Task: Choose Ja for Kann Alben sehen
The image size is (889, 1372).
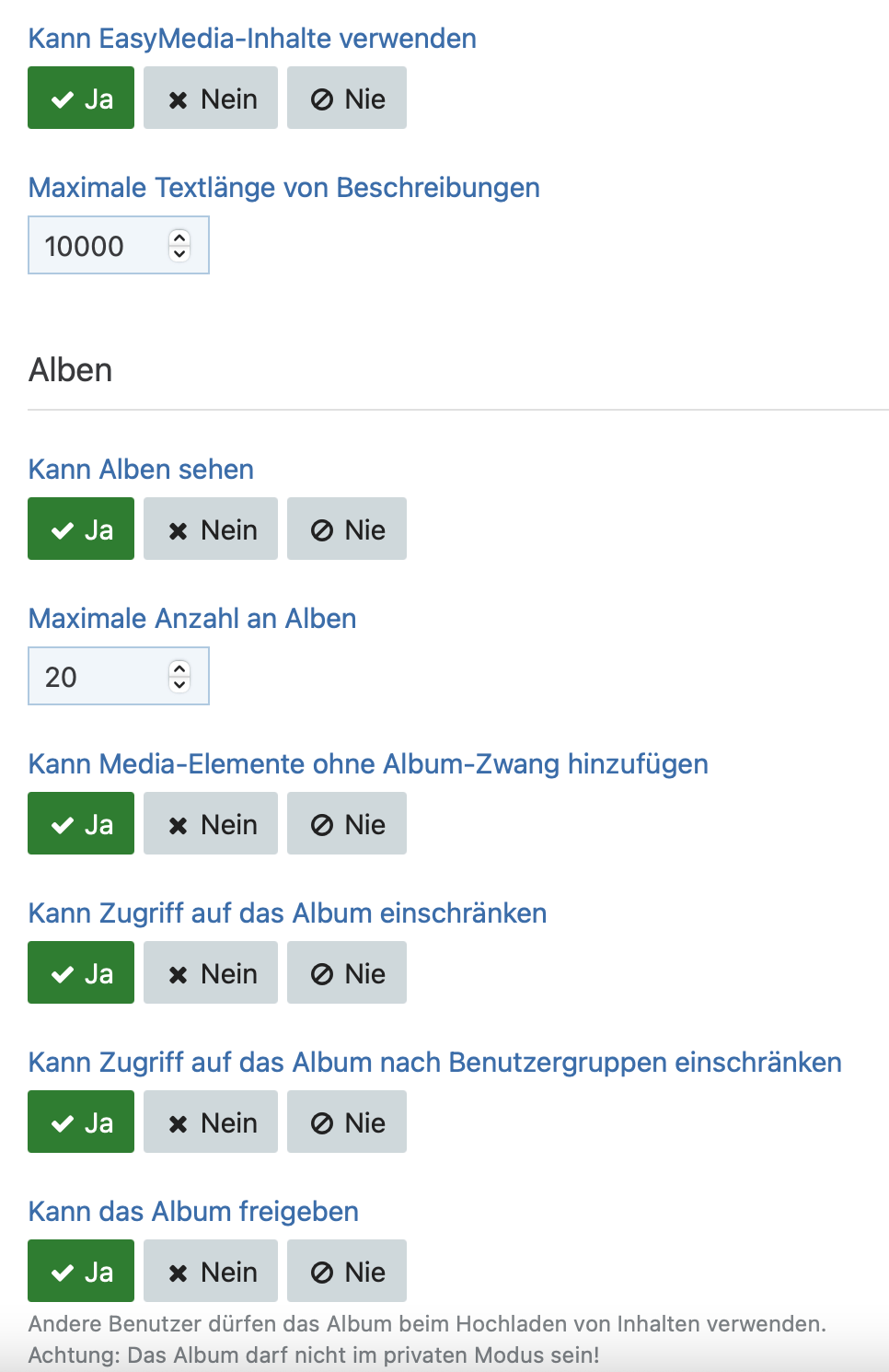Action: tap(81, 529)
